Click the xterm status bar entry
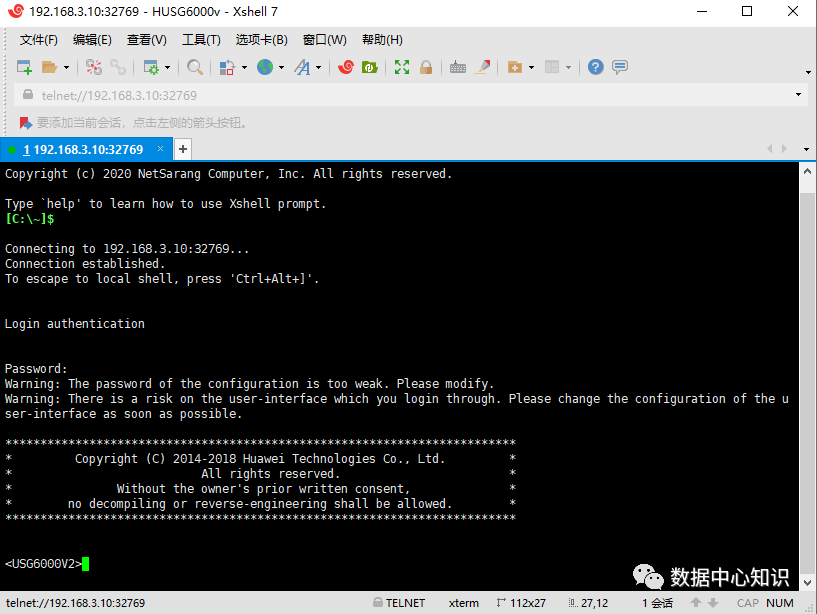This screenshot has width=817, height=614. 464,603
